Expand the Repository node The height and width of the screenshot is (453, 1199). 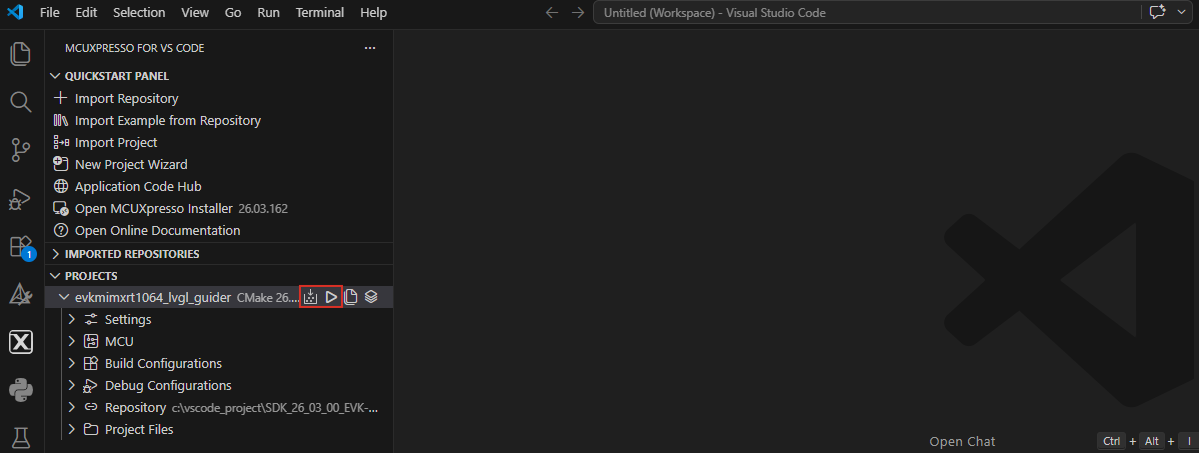(x=72, y=408)
